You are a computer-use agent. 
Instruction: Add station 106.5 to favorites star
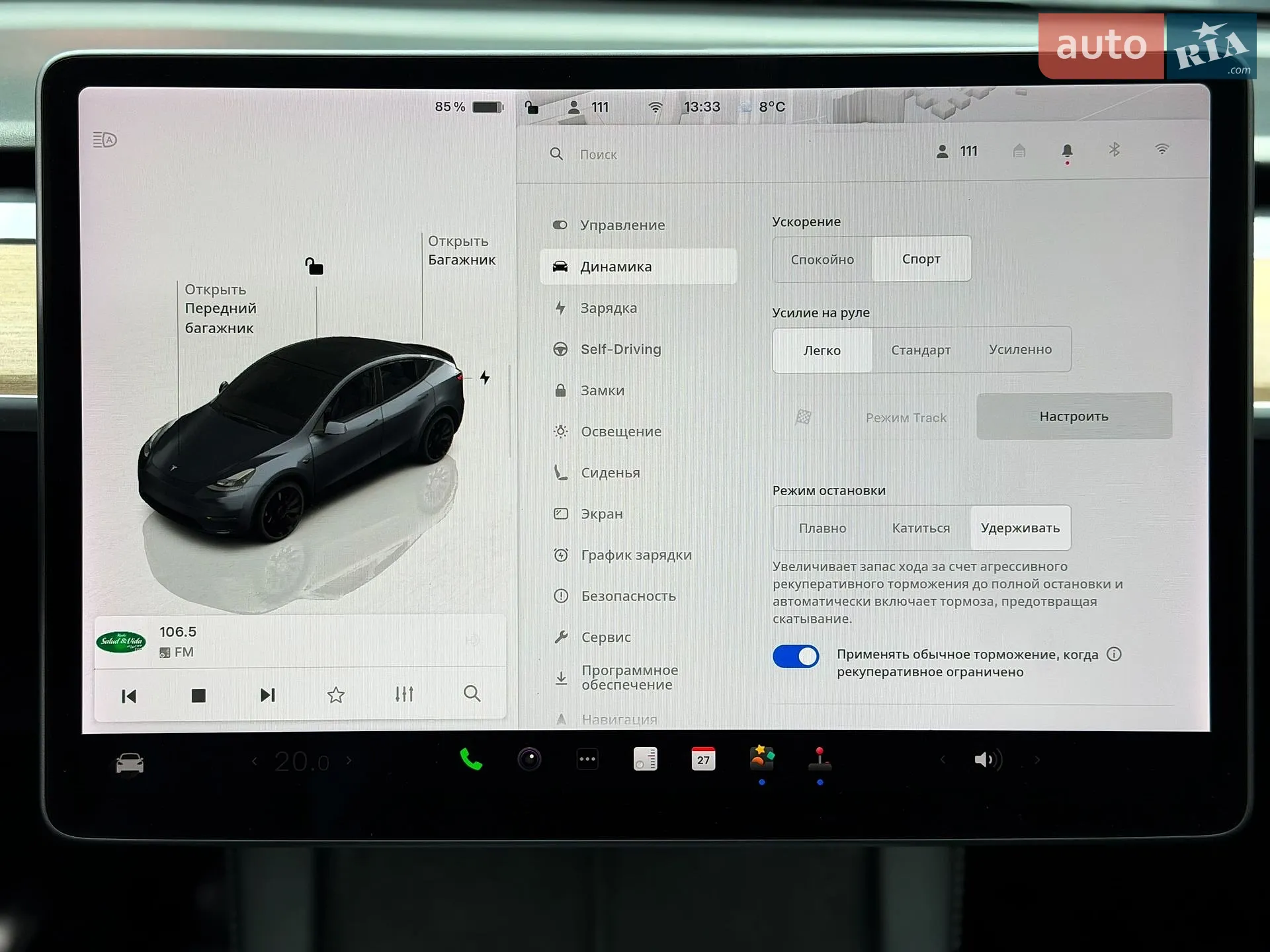[336, 695]
